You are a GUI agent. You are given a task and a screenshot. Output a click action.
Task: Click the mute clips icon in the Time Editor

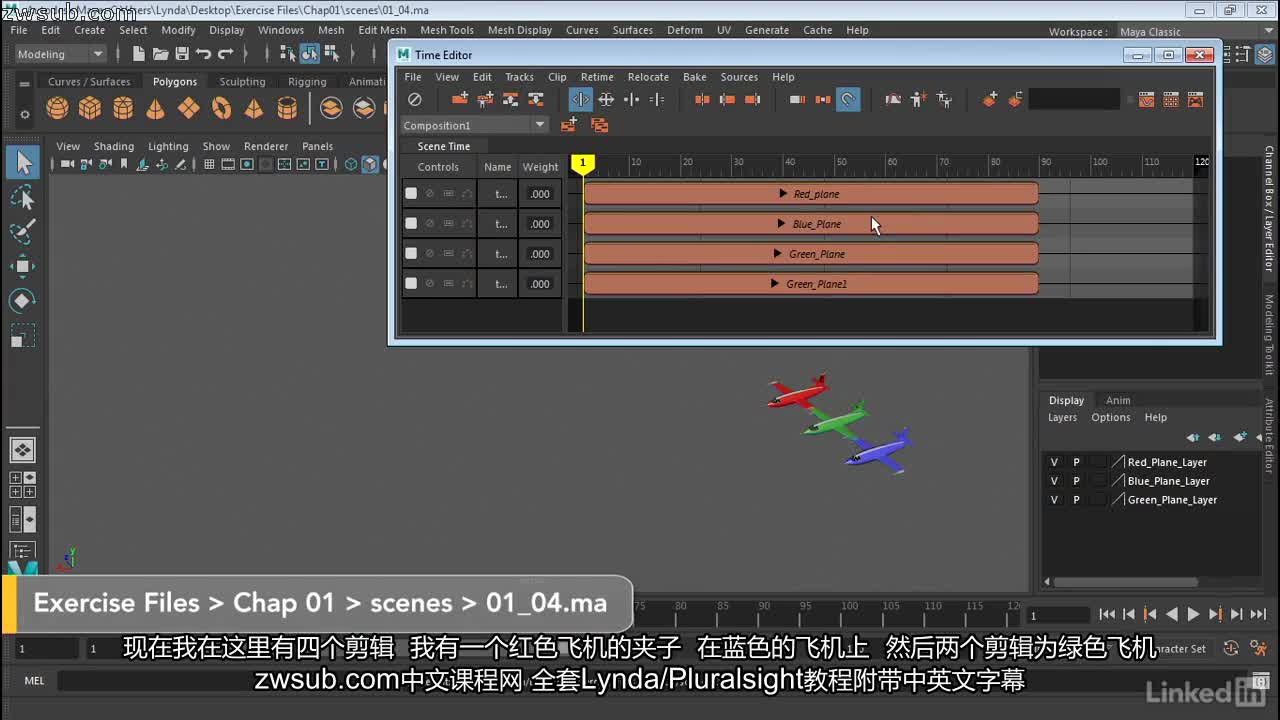coord(415,99)
